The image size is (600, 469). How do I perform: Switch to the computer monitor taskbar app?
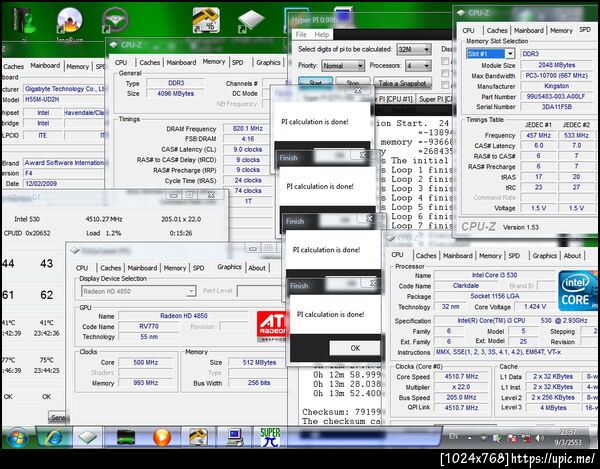pyautogui.click(x=234, y=437)
